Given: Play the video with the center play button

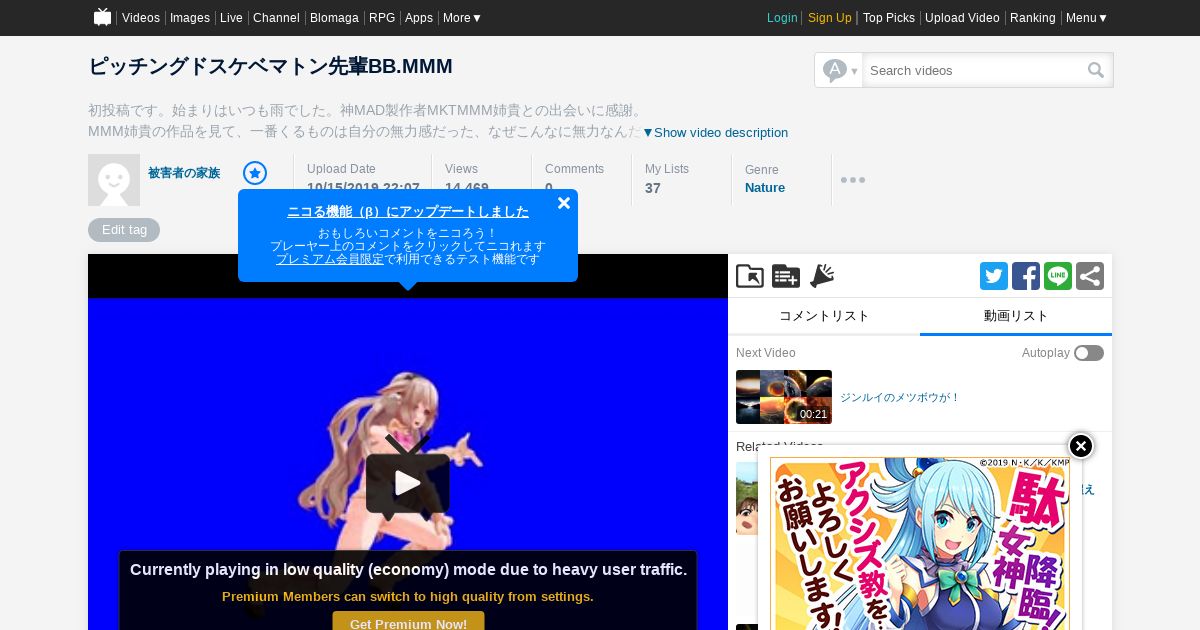Looking at the screenshot, I should (x=408, y=483).
